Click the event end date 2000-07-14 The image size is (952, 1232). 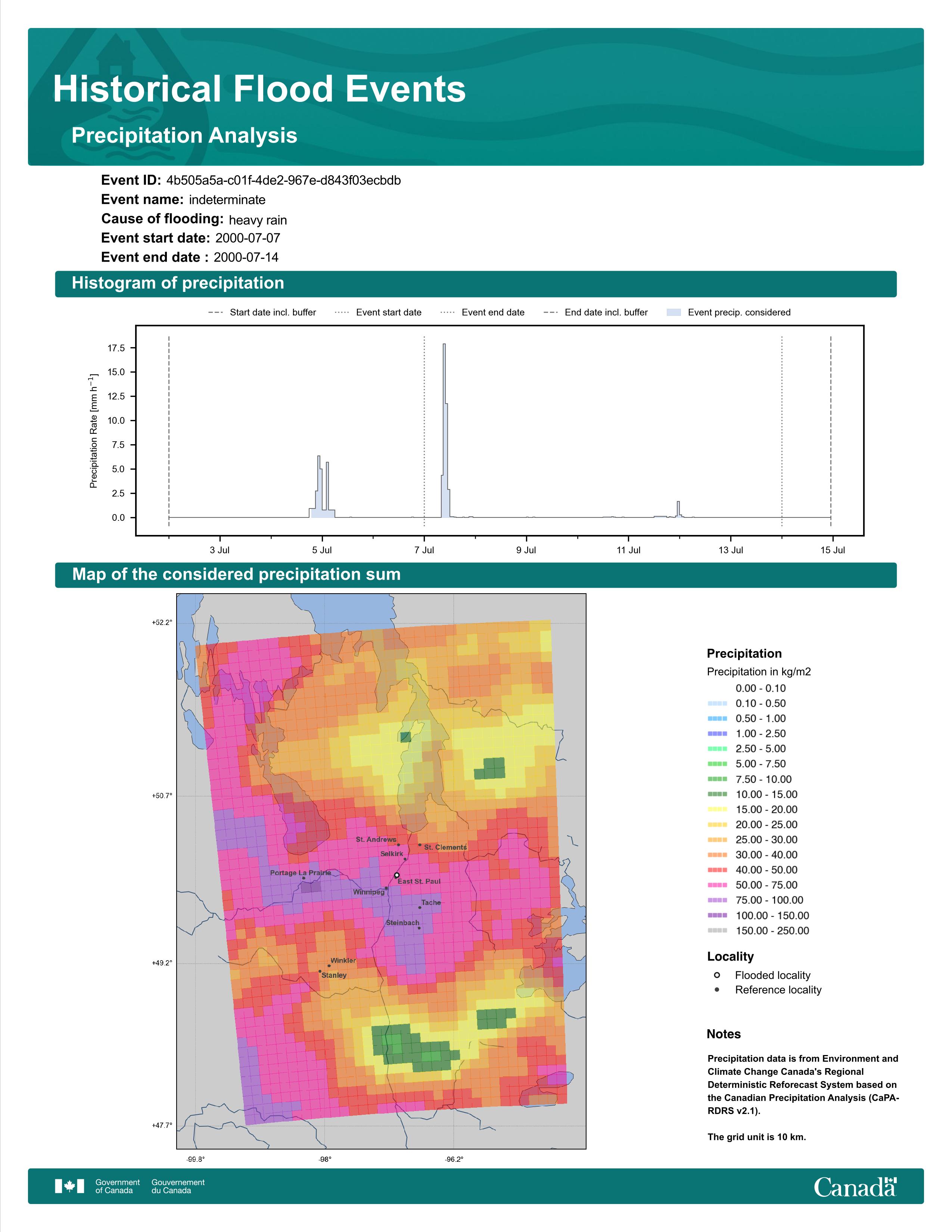246,257
